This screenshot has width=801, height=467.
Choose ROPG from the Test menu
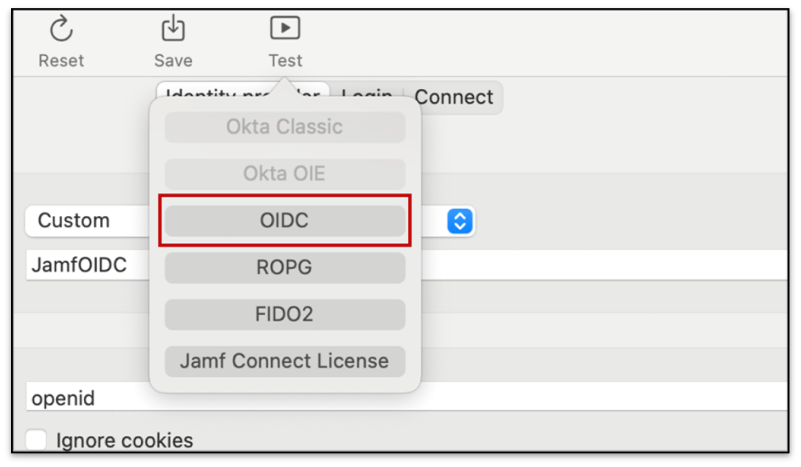[285, 267]
